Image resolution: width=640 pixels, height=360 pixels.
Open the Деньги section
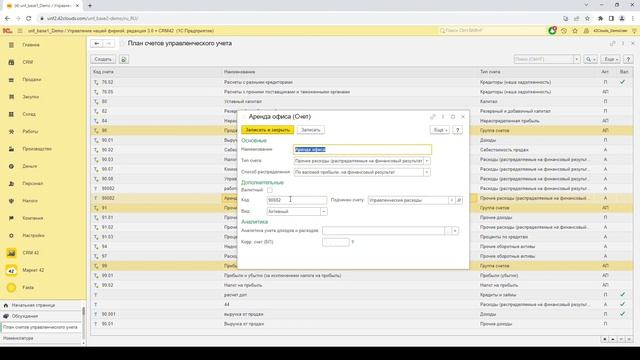pos(30,166)
